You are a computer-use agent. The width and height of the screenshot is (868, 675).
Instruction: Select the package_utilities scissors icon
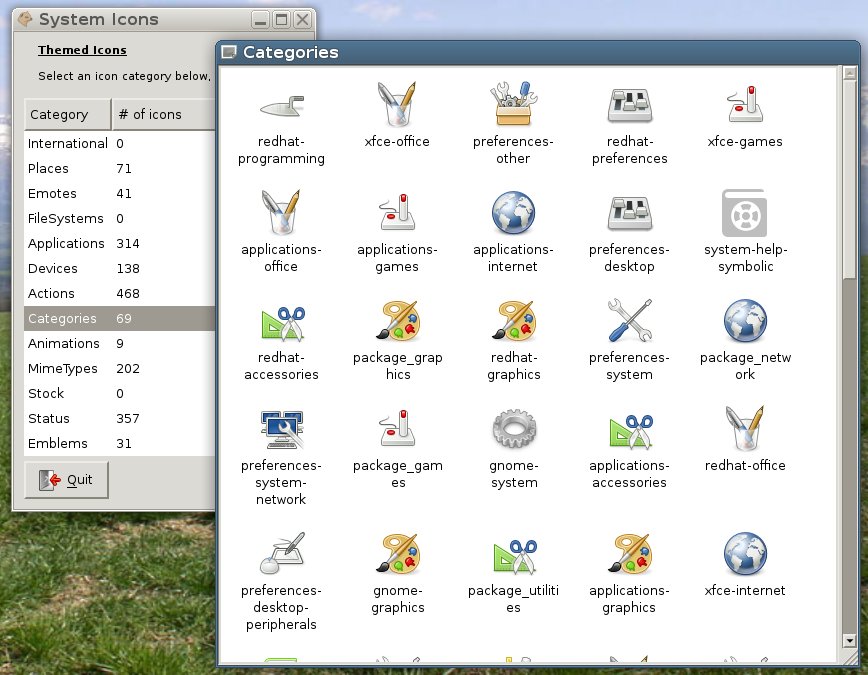[513, 553]
